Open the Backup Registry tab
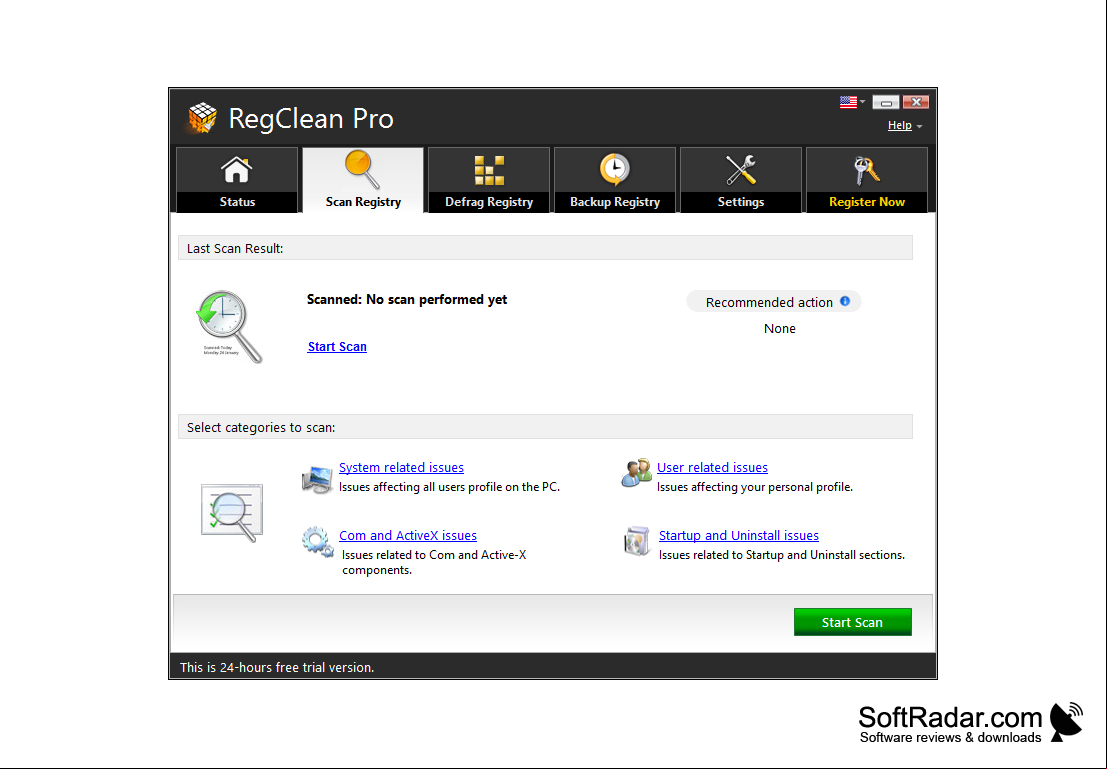 point(614,180)
